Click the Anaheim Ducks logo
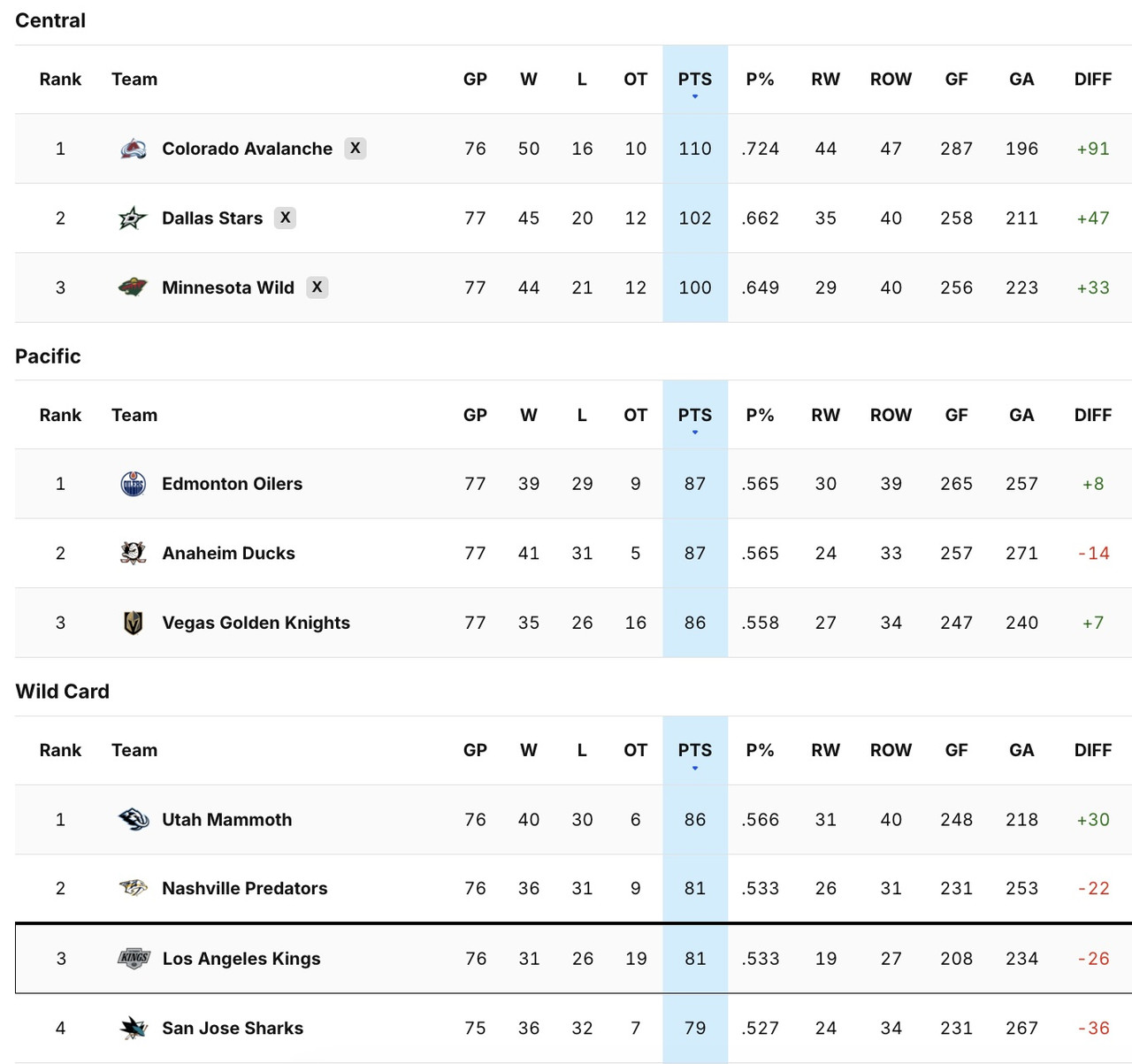Viewport: 1132px width, 1064px height. [133, 553]
